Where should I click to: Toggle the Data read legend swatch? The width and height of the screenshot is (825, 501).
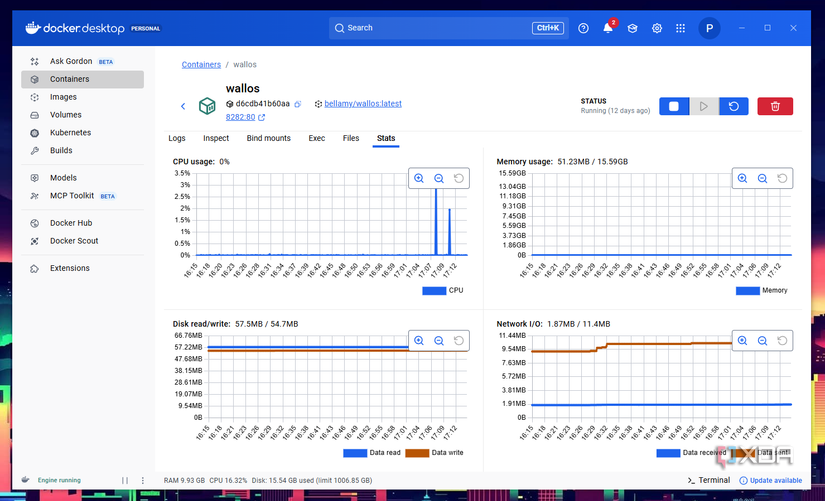pos(355,453)
